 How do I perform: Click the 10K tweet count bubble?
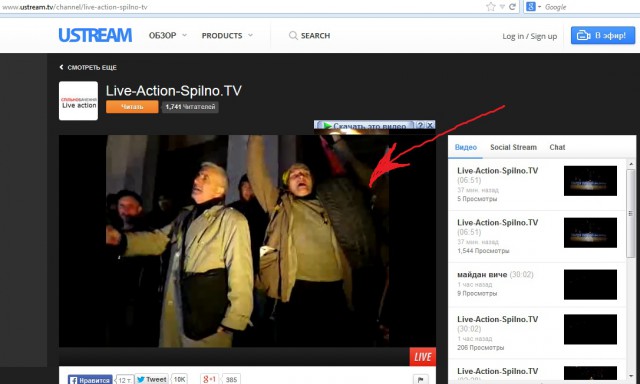coord(180,379)
